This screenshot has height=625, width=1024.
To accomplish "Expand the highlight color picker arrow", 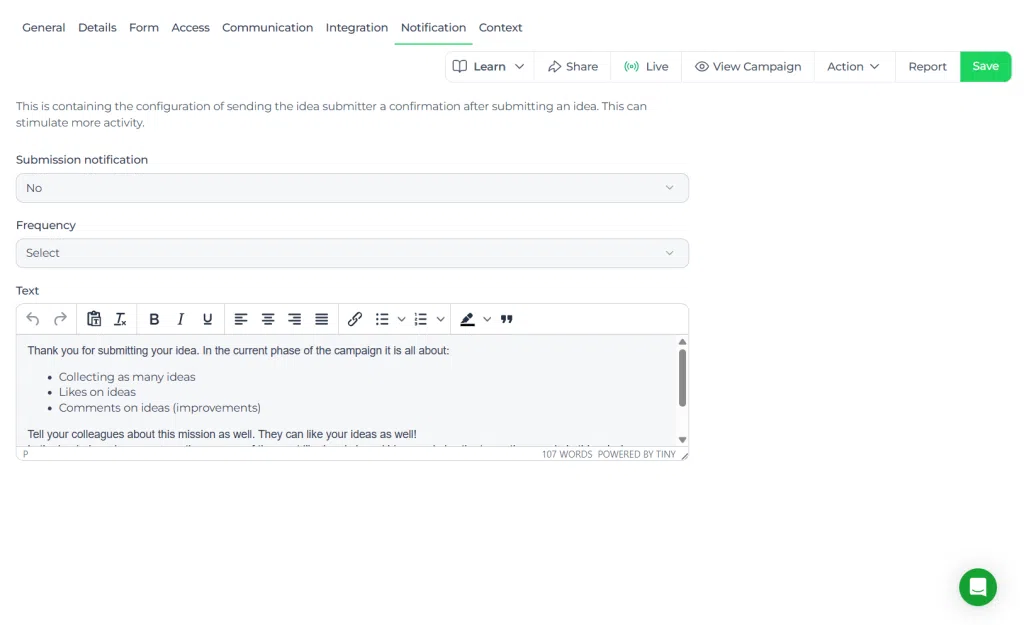I will click(x=487, y=319).
